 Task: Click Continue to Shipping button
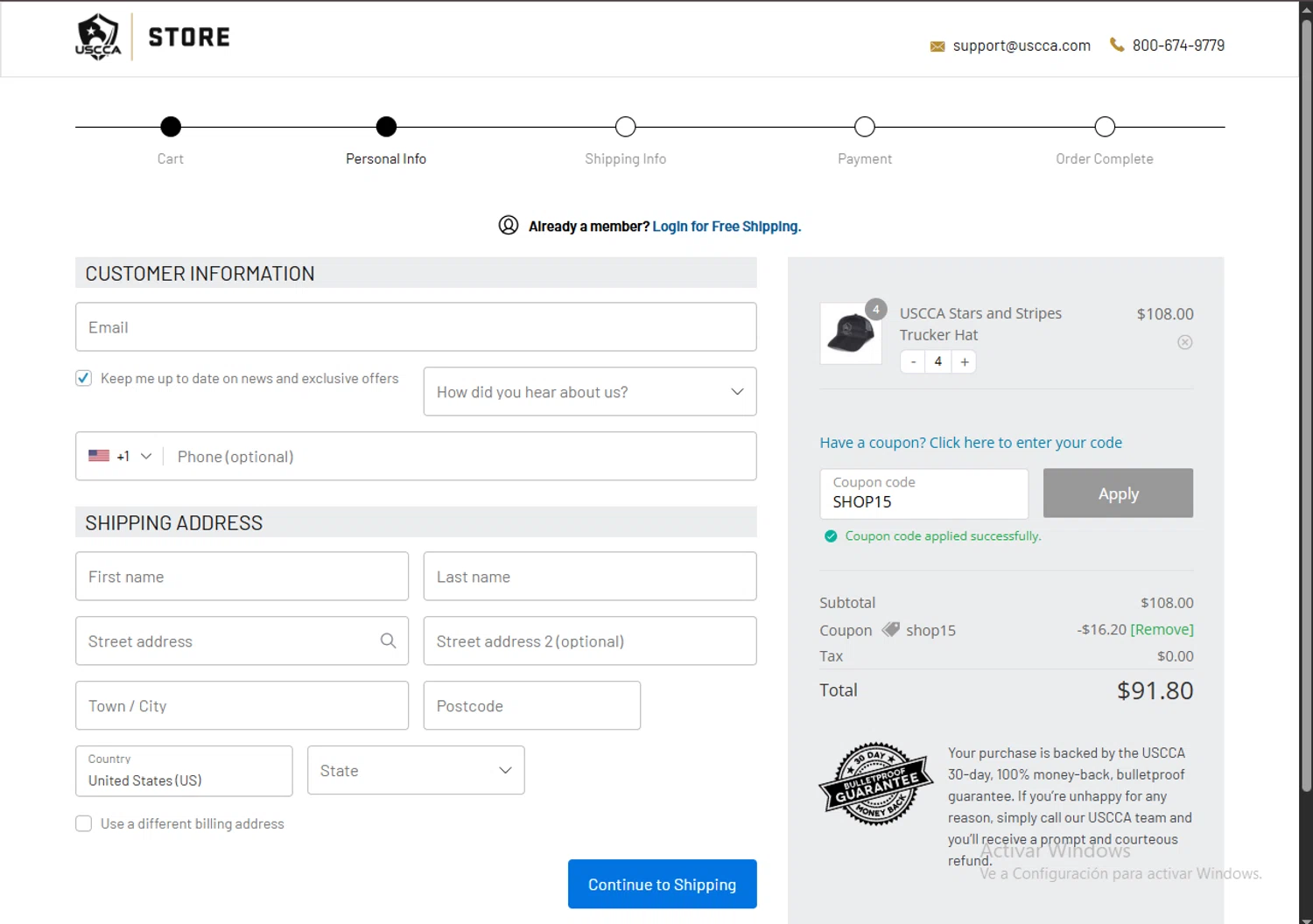click(663, 884)
